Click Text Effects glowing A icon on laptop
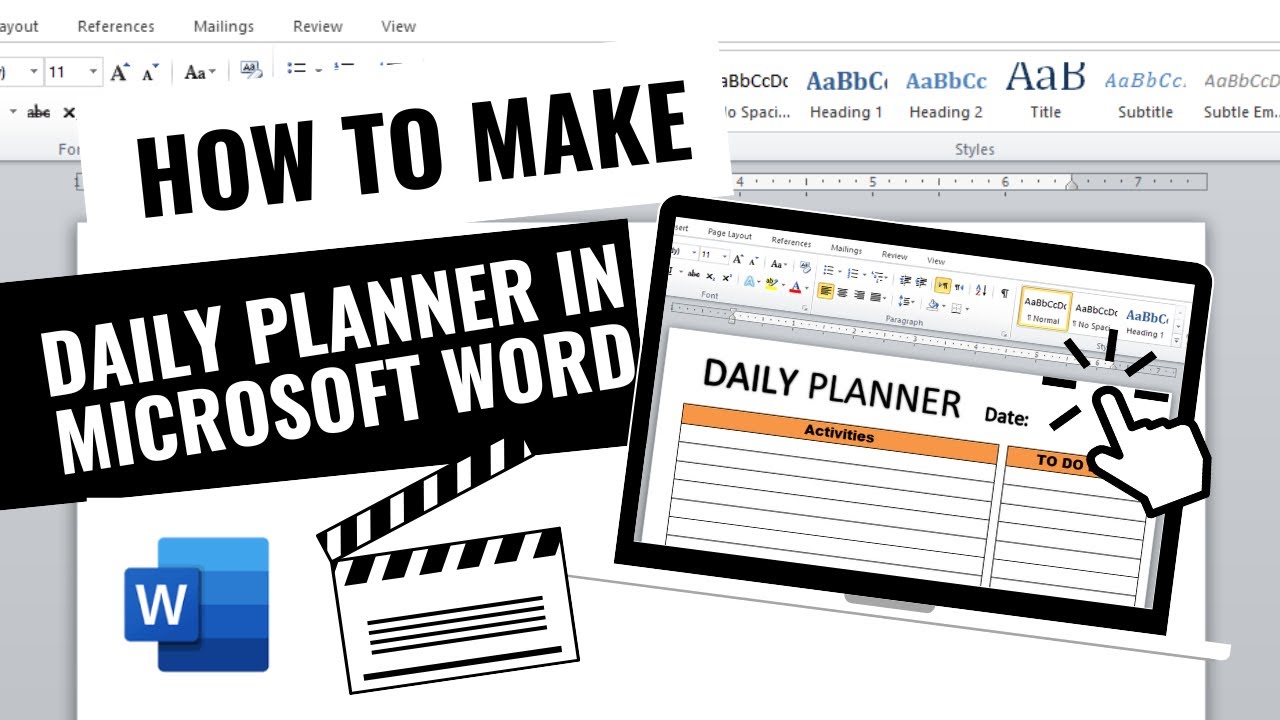 coord(749,281)
